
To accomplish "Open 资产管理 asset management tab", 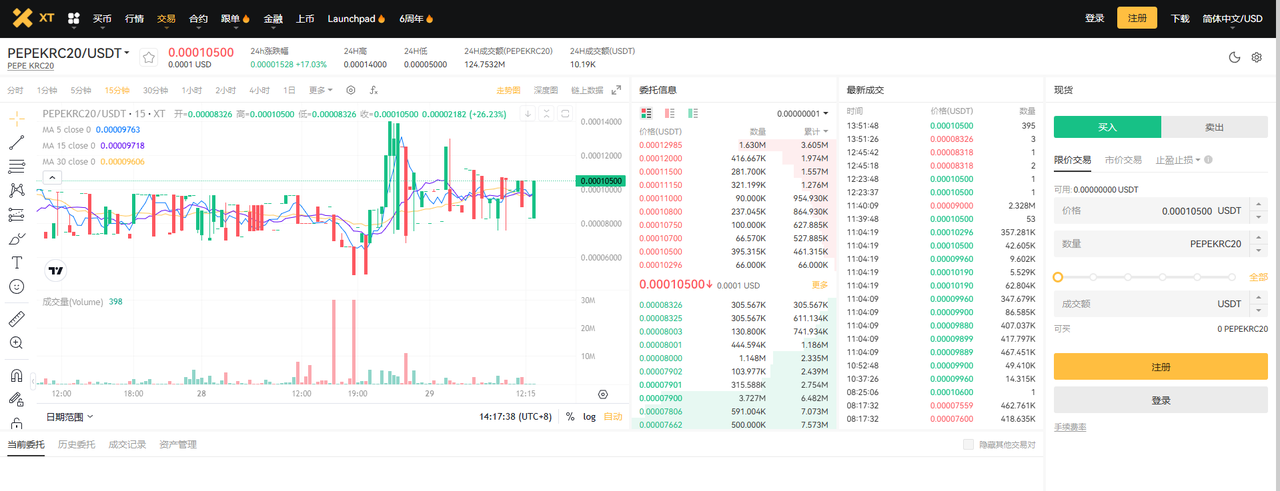I will (178, 444).
